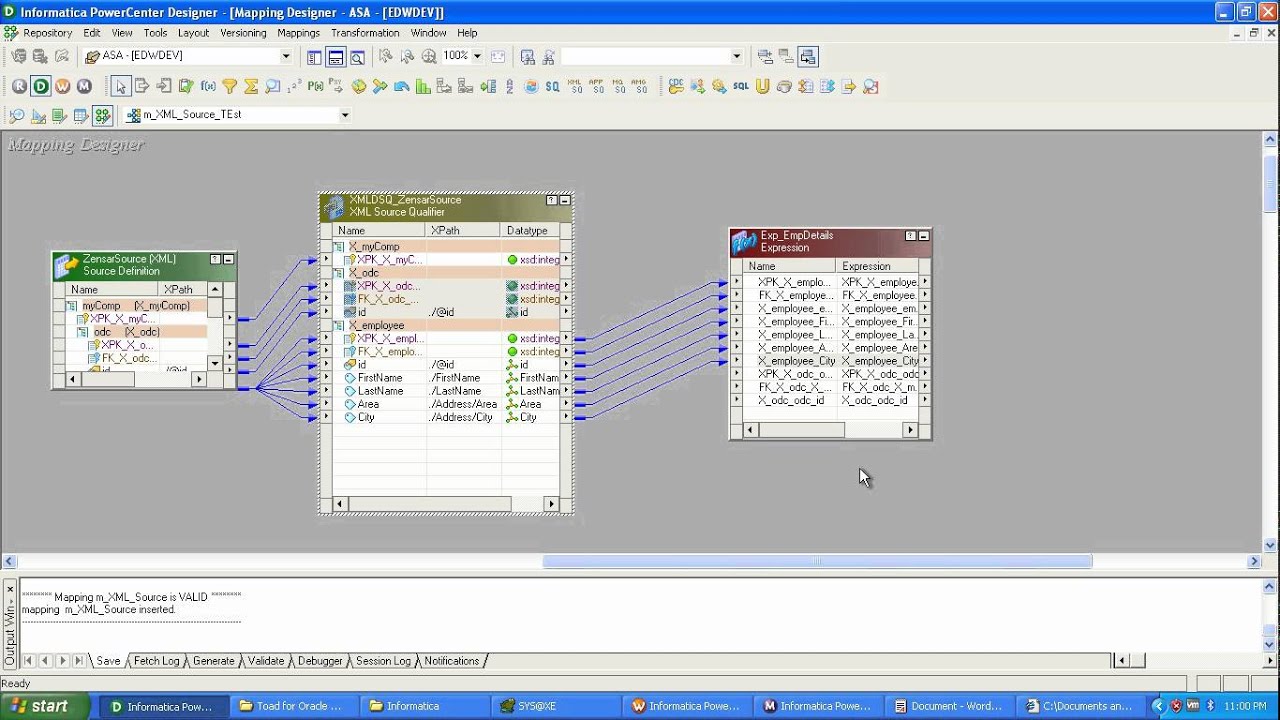Add a Stored Procedure P(x) icon
Screen dimensions: 1280x720
click(x=316, y=86)
